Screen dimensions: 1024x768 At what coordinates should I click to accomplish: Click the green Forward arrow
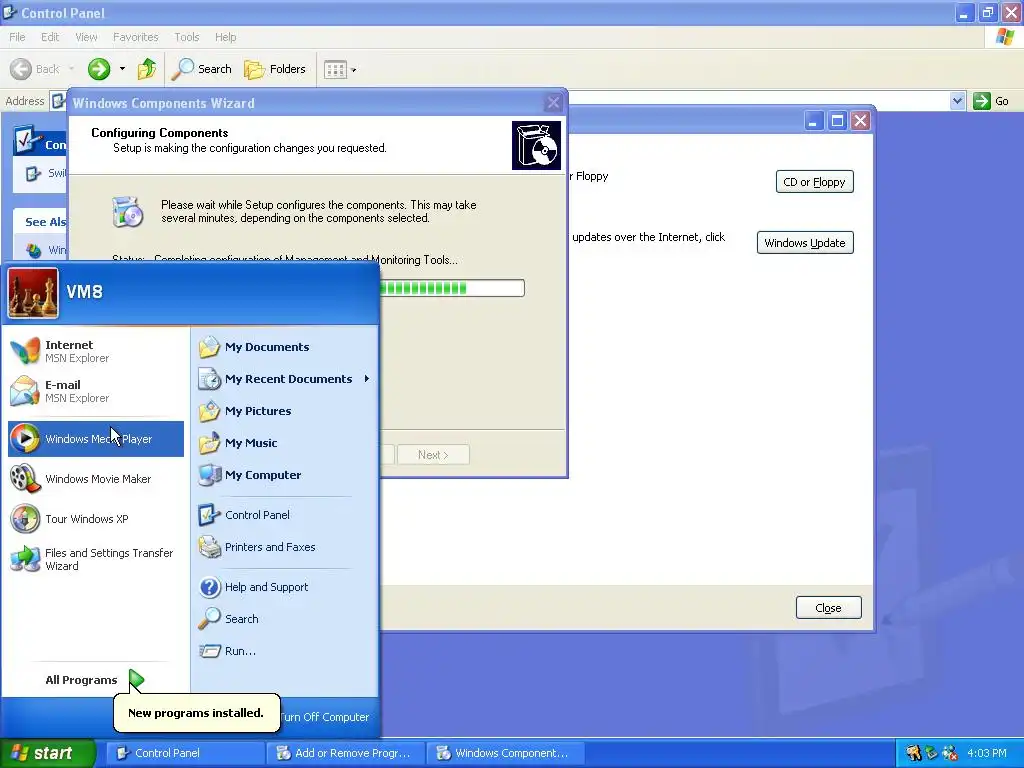pos(99,69)
